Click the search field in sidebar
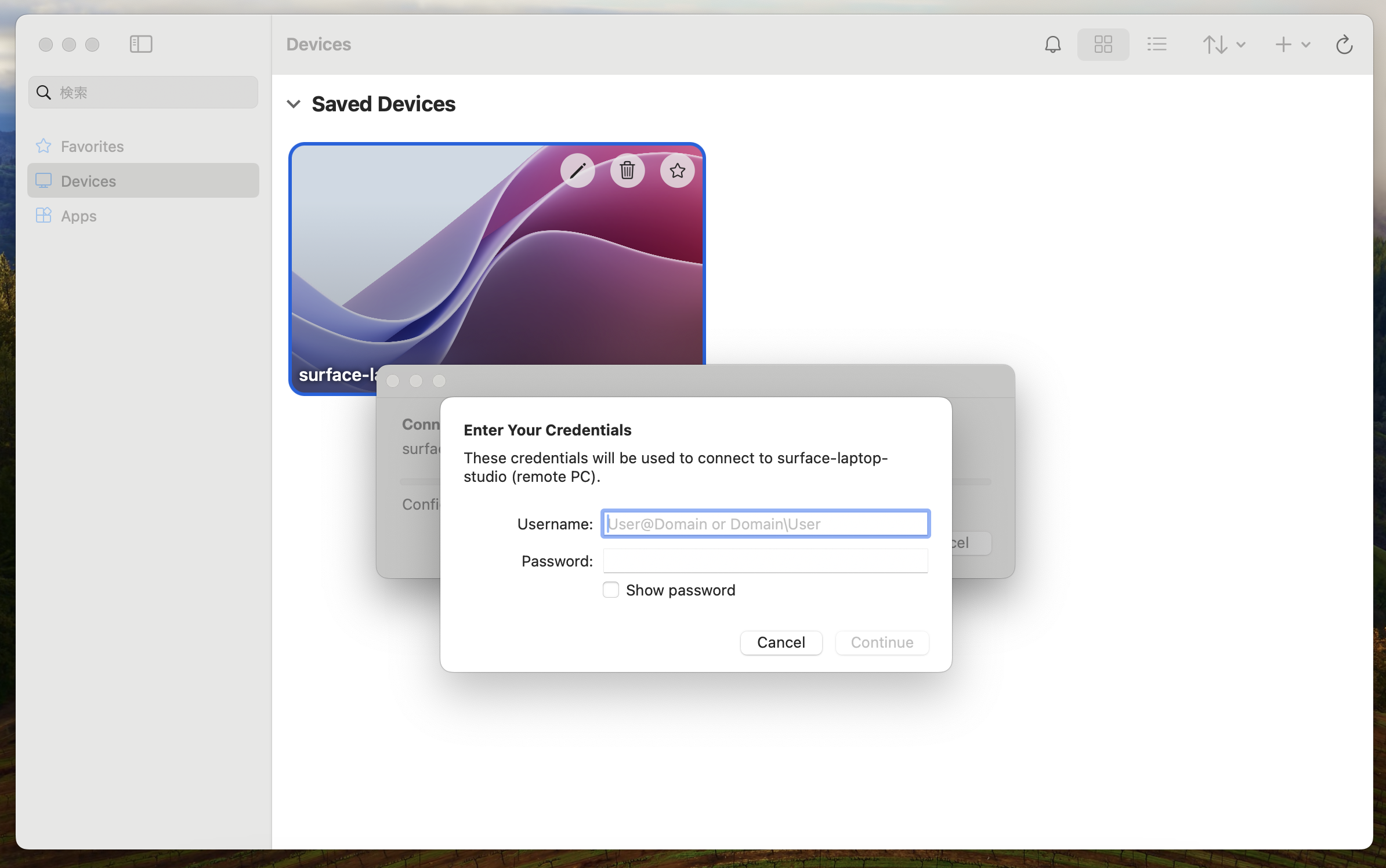Image resolution: width=1386 pixels, height=868 pixels. (151, 92)
